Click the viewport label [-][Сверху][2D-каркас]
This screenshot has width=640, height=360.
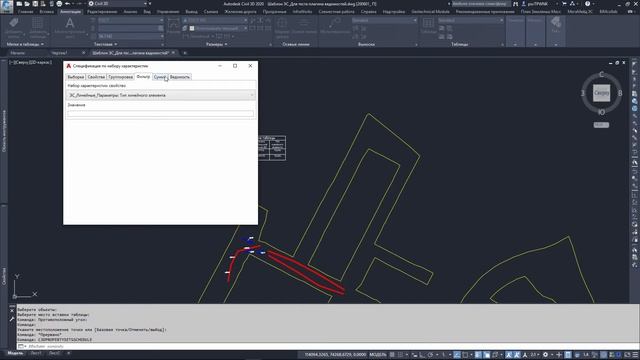31,62
